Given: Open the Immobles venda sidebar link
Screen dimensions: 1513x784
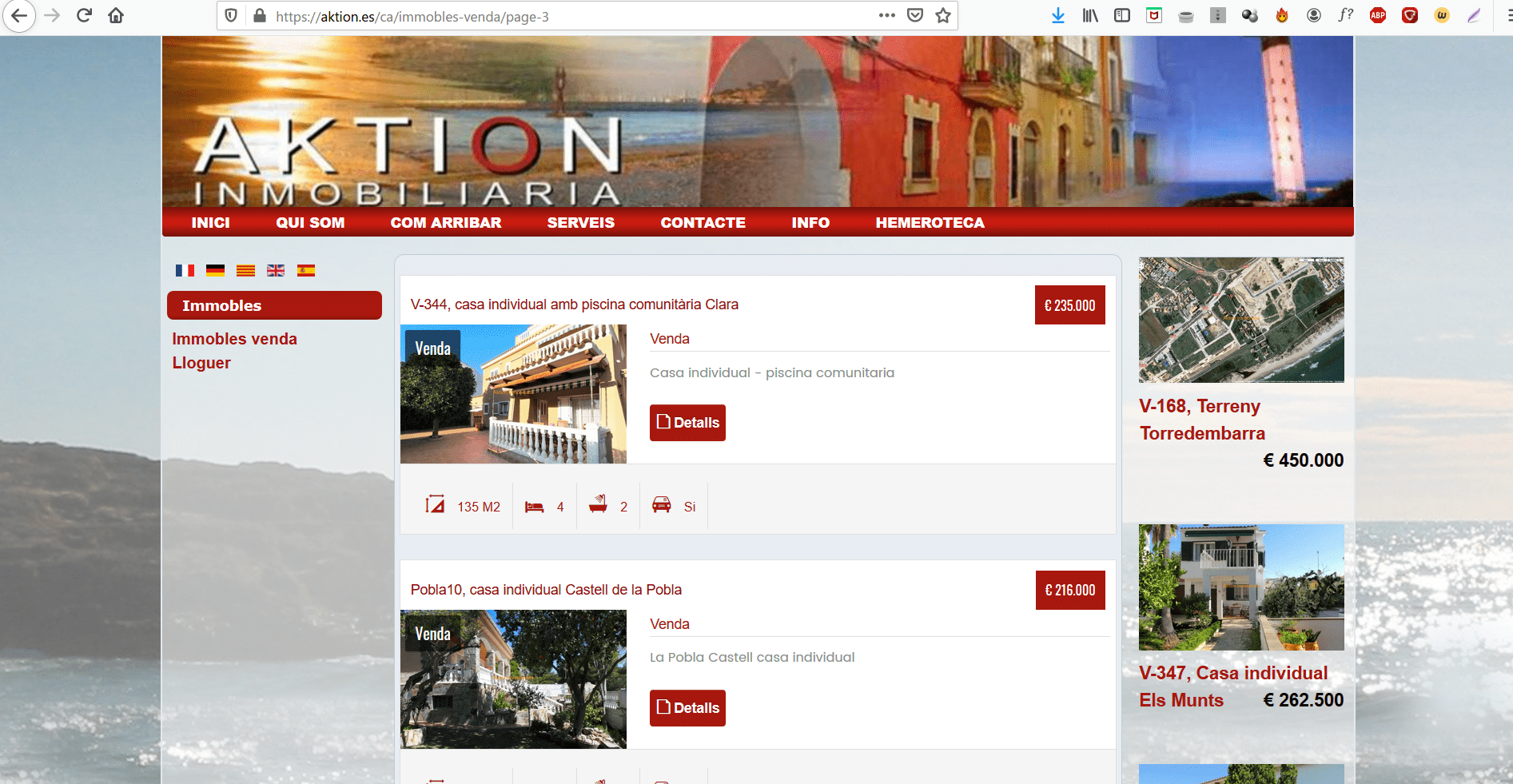Looking at the screenshot, I should pyautogui.click(x=235, y=339).
